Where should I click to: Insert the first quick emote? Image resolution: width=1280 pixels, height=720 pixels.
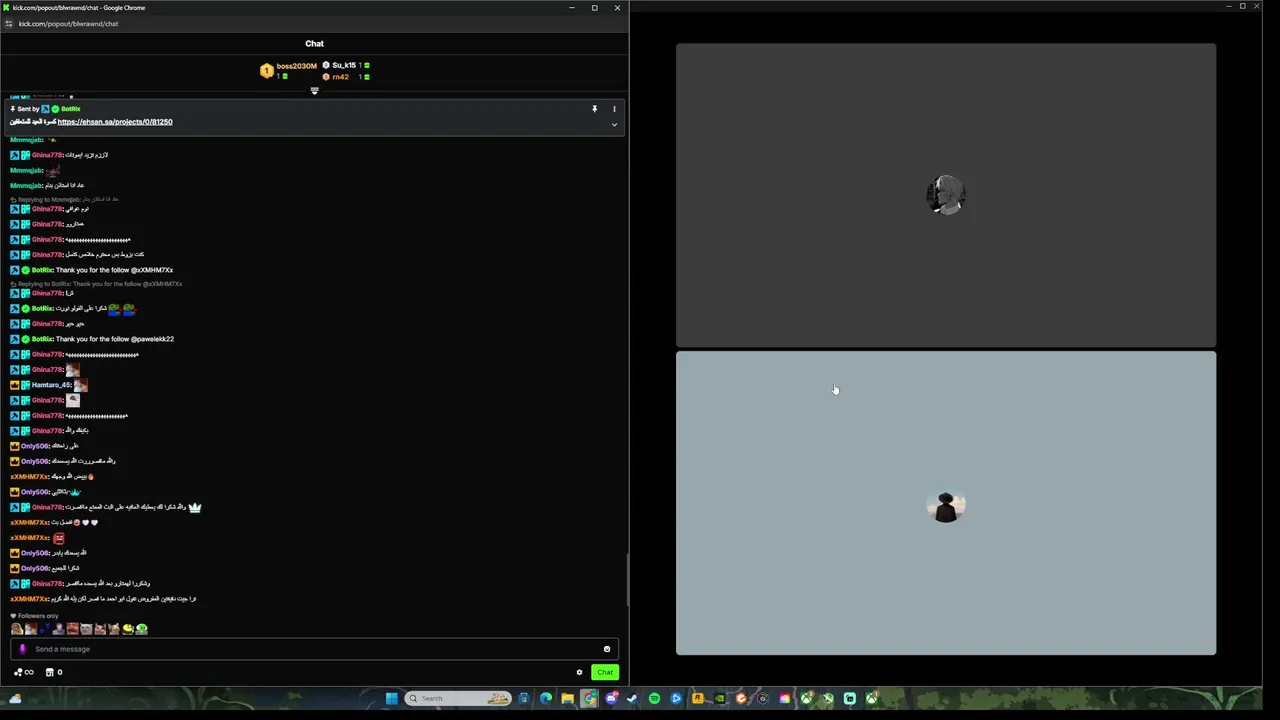pos(17,629)
